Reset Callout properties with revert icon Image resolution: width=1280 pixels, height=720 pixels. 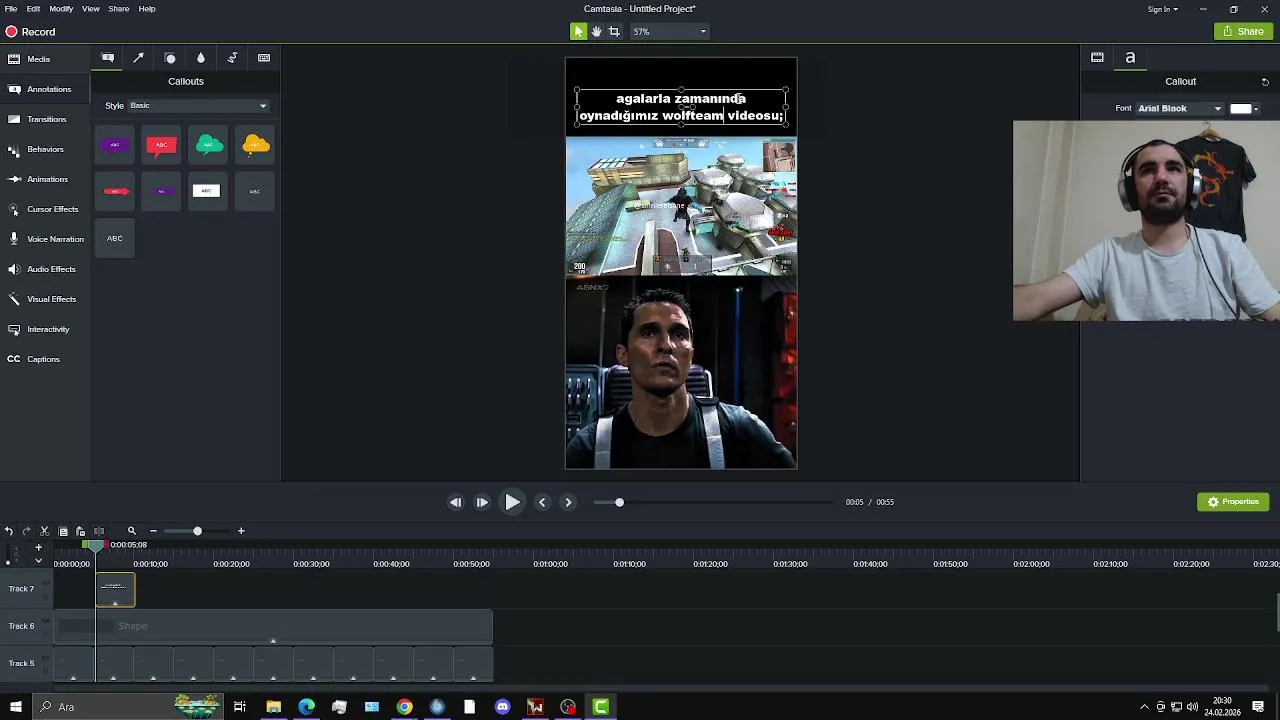(1265, 82)
